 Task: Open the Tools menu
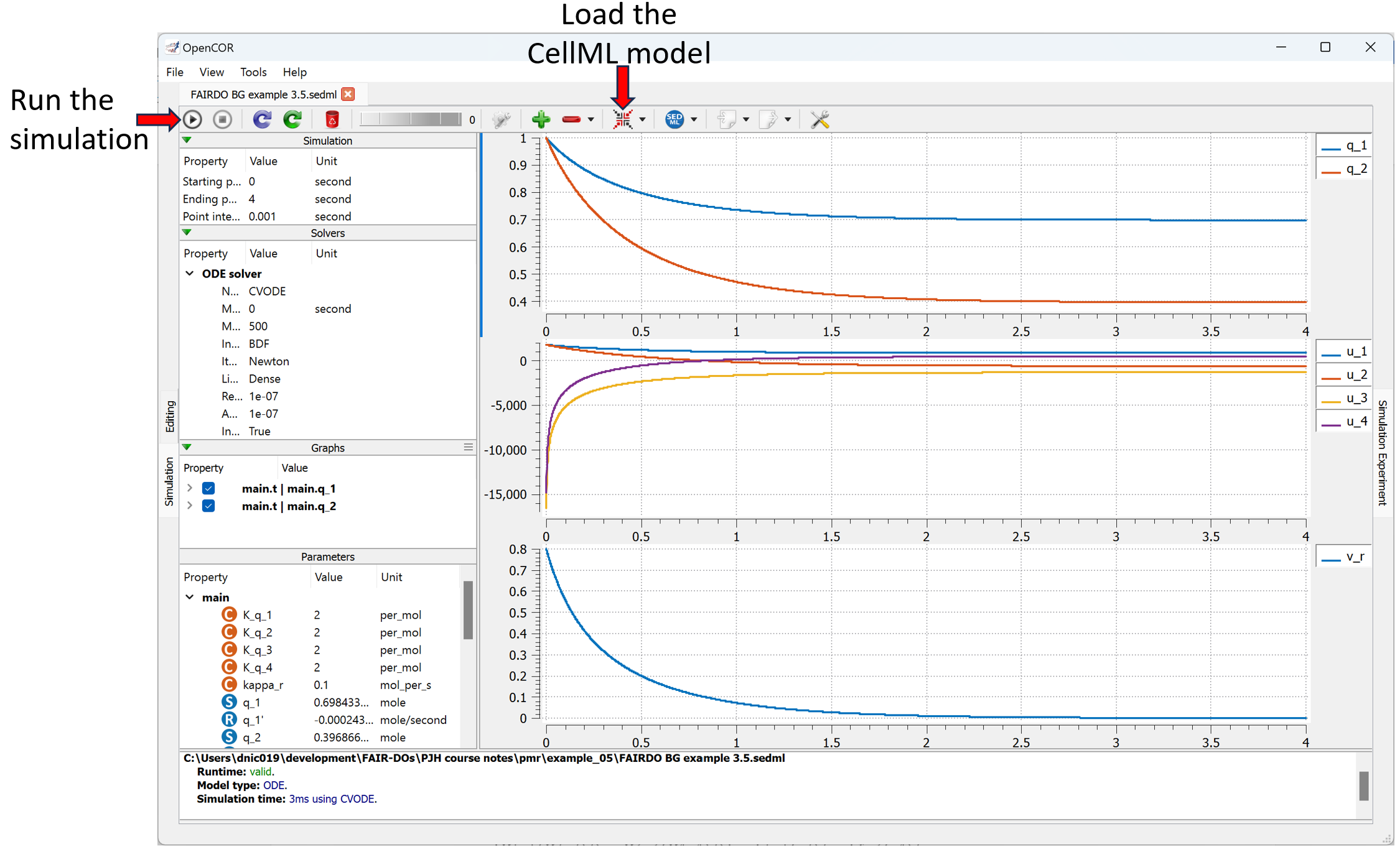[x=253, y=72]
